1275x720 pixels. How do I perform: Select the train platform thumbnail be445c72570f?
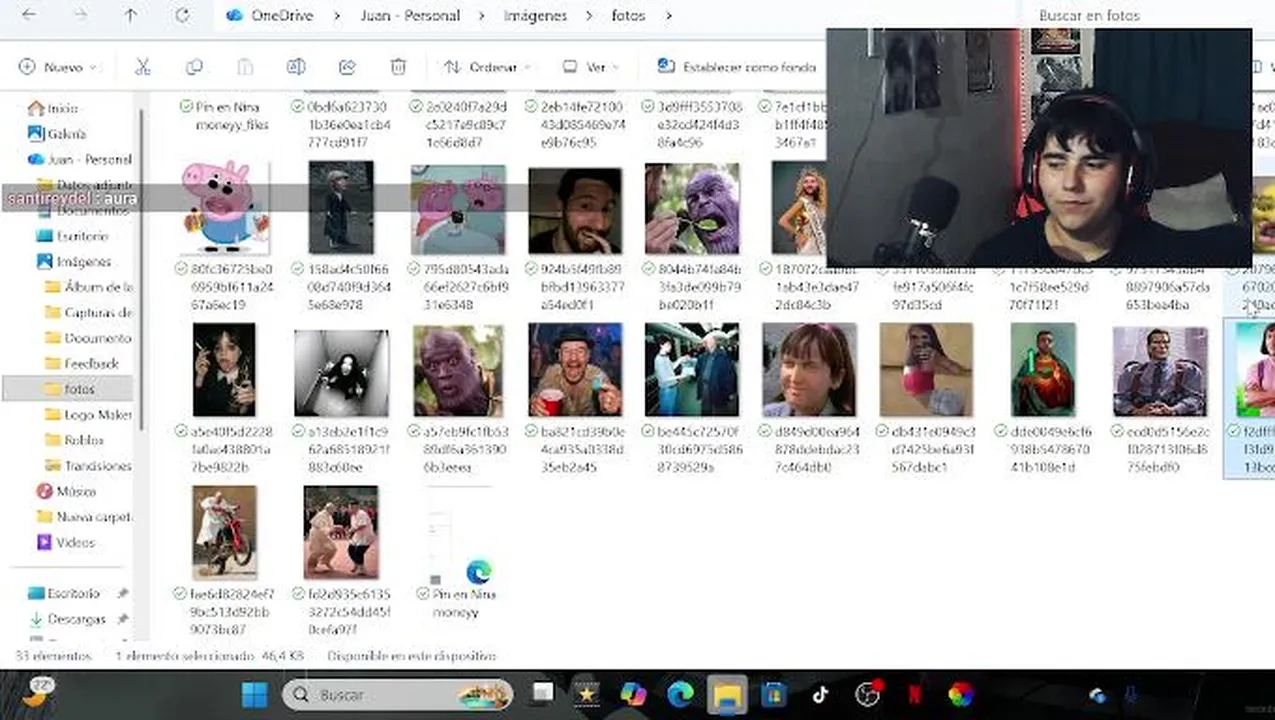[692, 370]
